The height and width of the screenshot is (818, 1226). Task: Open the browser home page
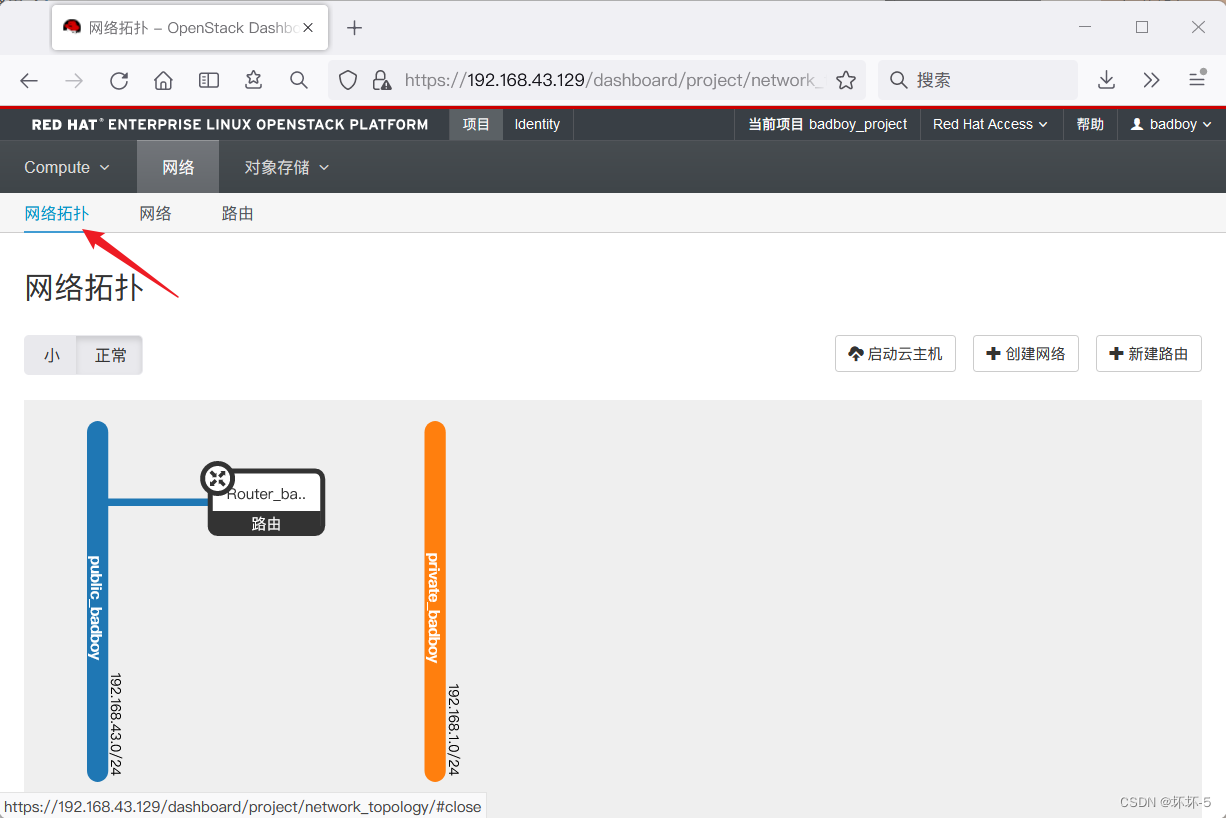pos(164,81)
